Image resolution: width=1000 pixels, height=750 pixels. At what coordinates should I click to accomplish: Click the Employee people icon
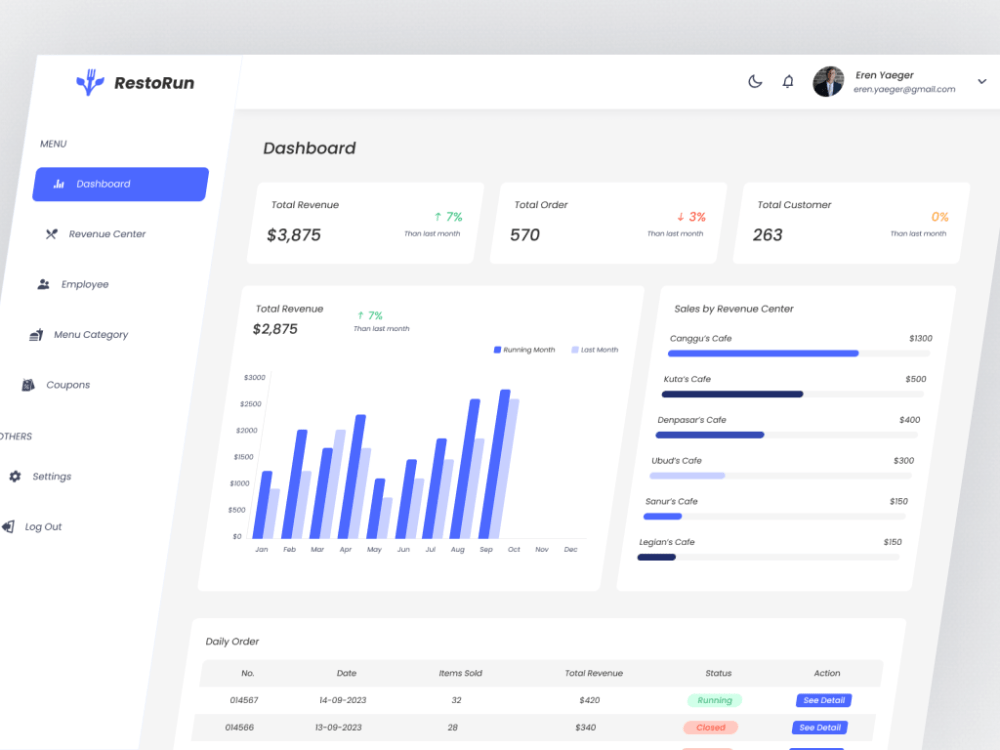pyautogui.click(x=43, y=284)
